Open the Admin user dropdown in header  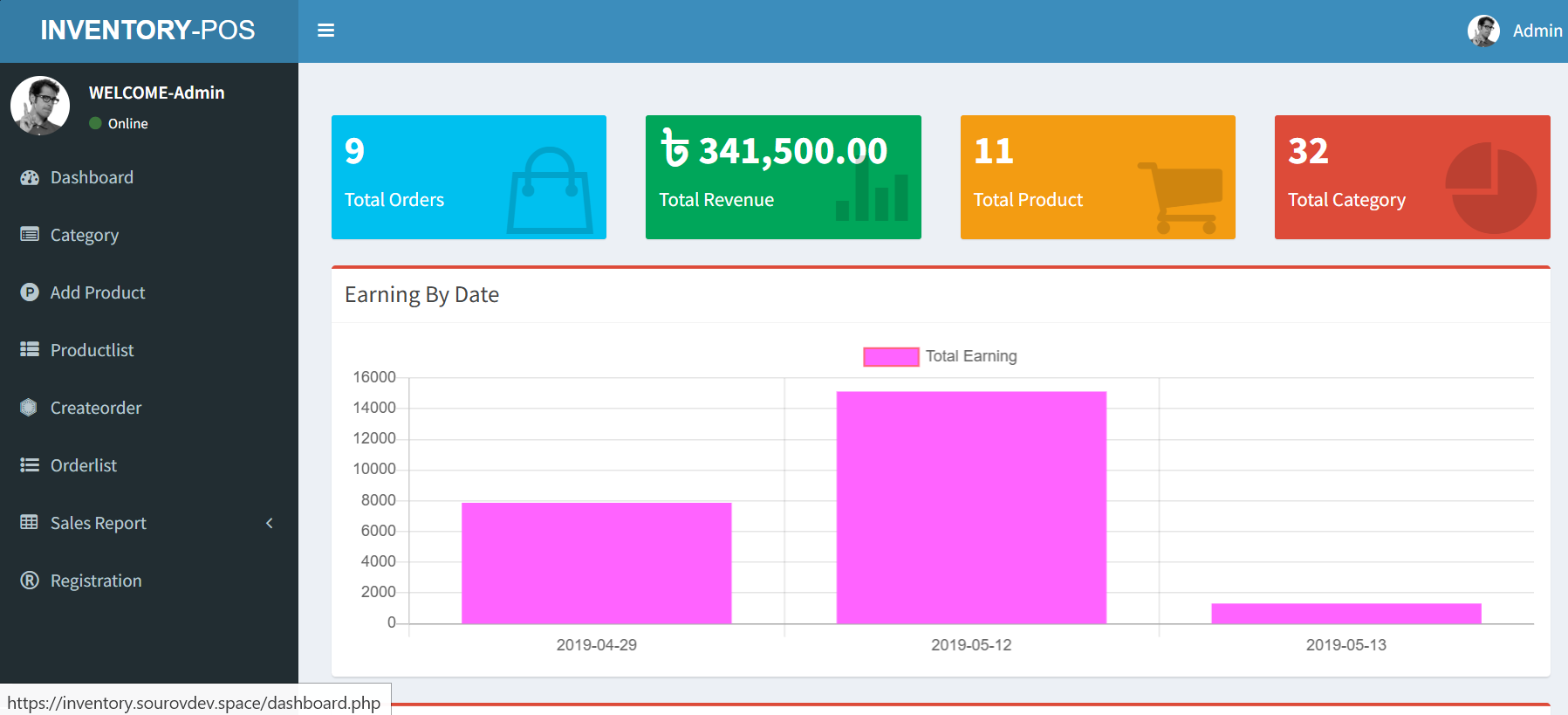[1515, 31]
